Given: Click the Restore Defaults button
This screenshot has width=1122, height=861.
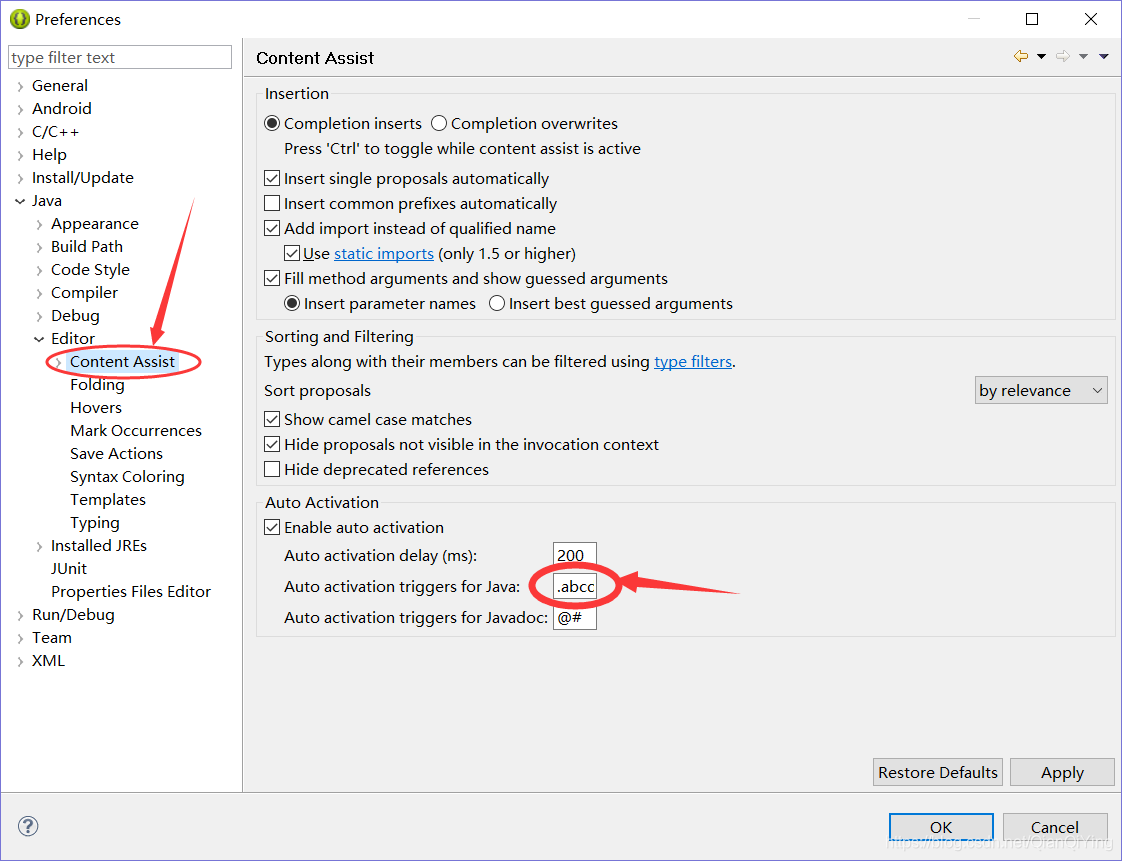Looking at the screenshot, I should tap(937, 772).
